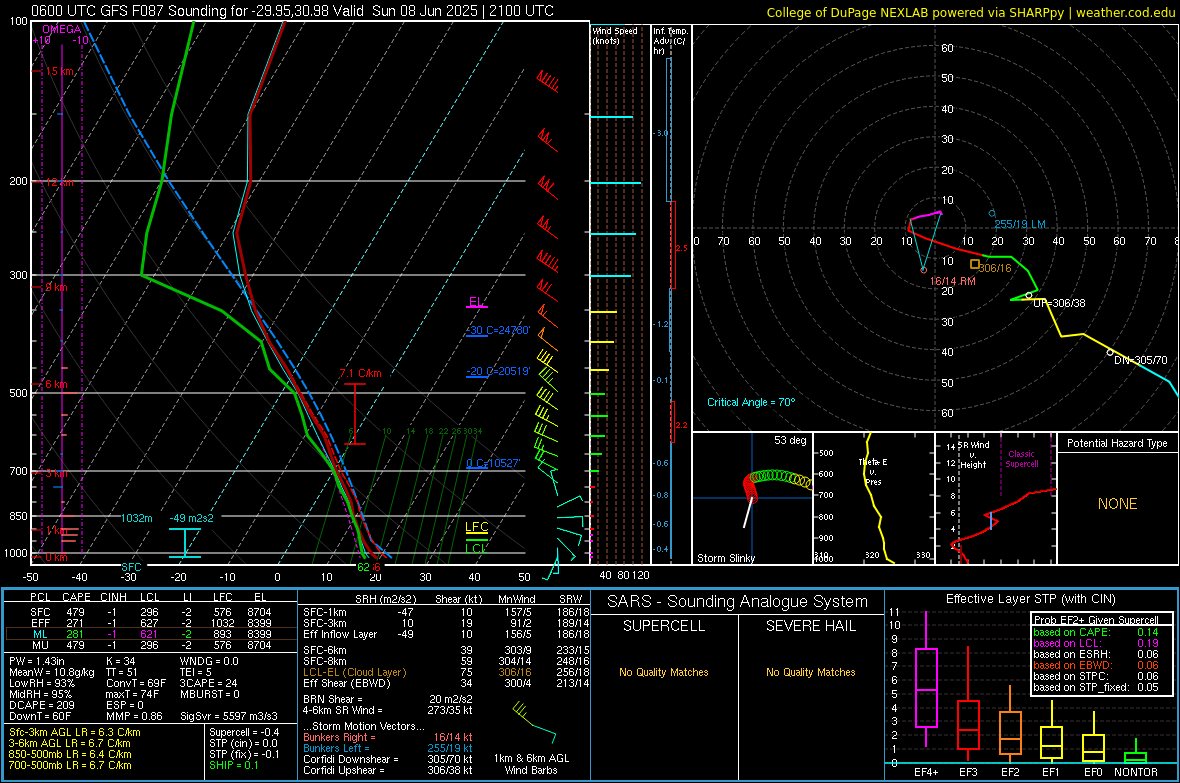The height and width of the screenshot is (783, 1180).
Task: Click the Bunkers Right = storm motion line
Action: point(388,738)
